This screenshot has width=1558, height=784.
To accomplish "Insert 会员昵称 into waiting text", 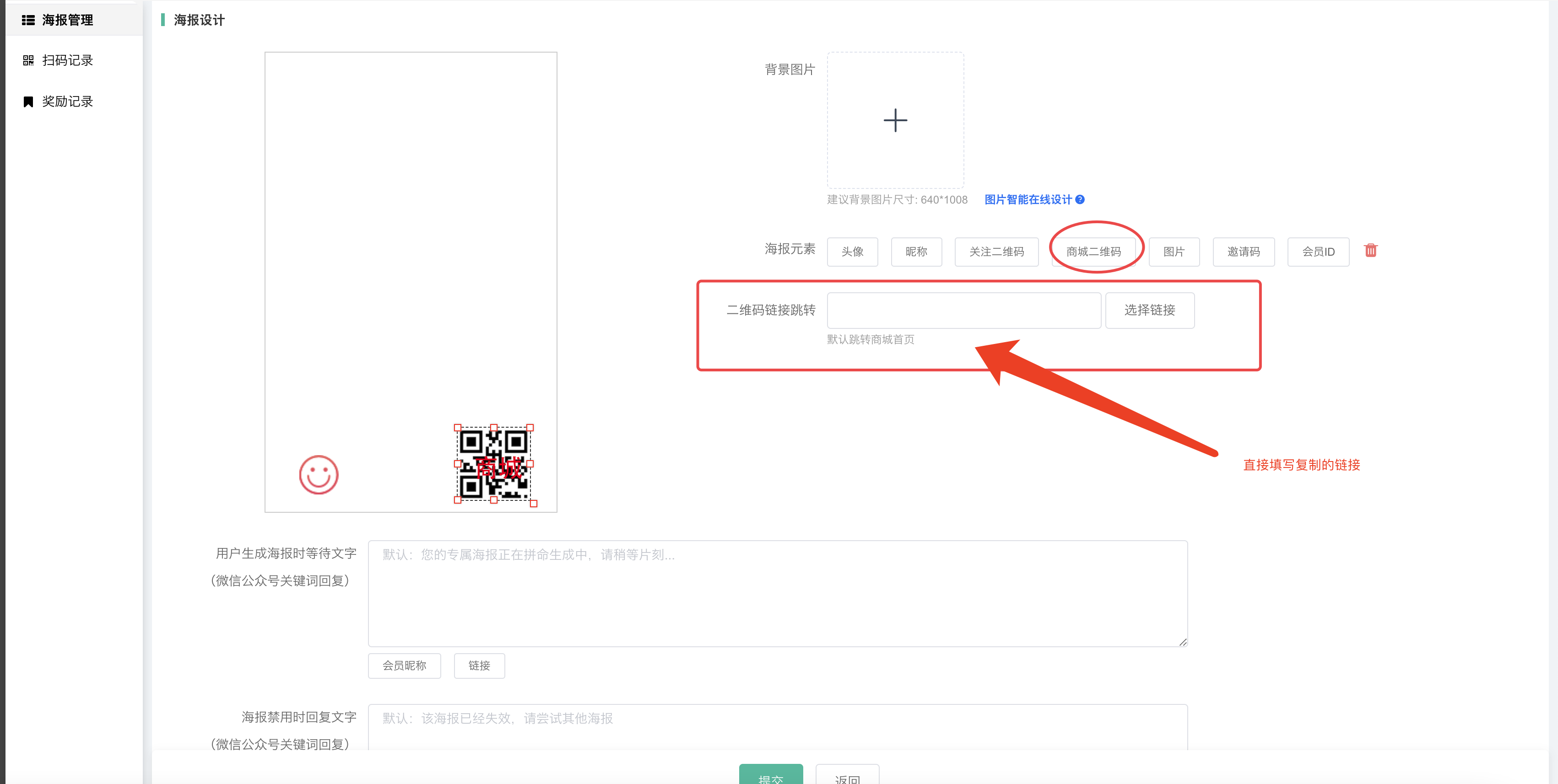I will (404, 666).
